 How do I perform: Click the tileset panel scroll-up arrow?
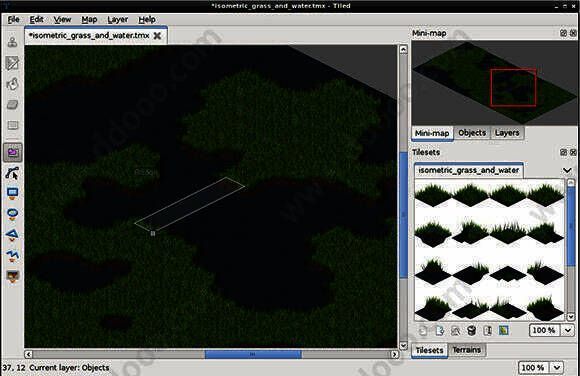(x=570, y=183)
